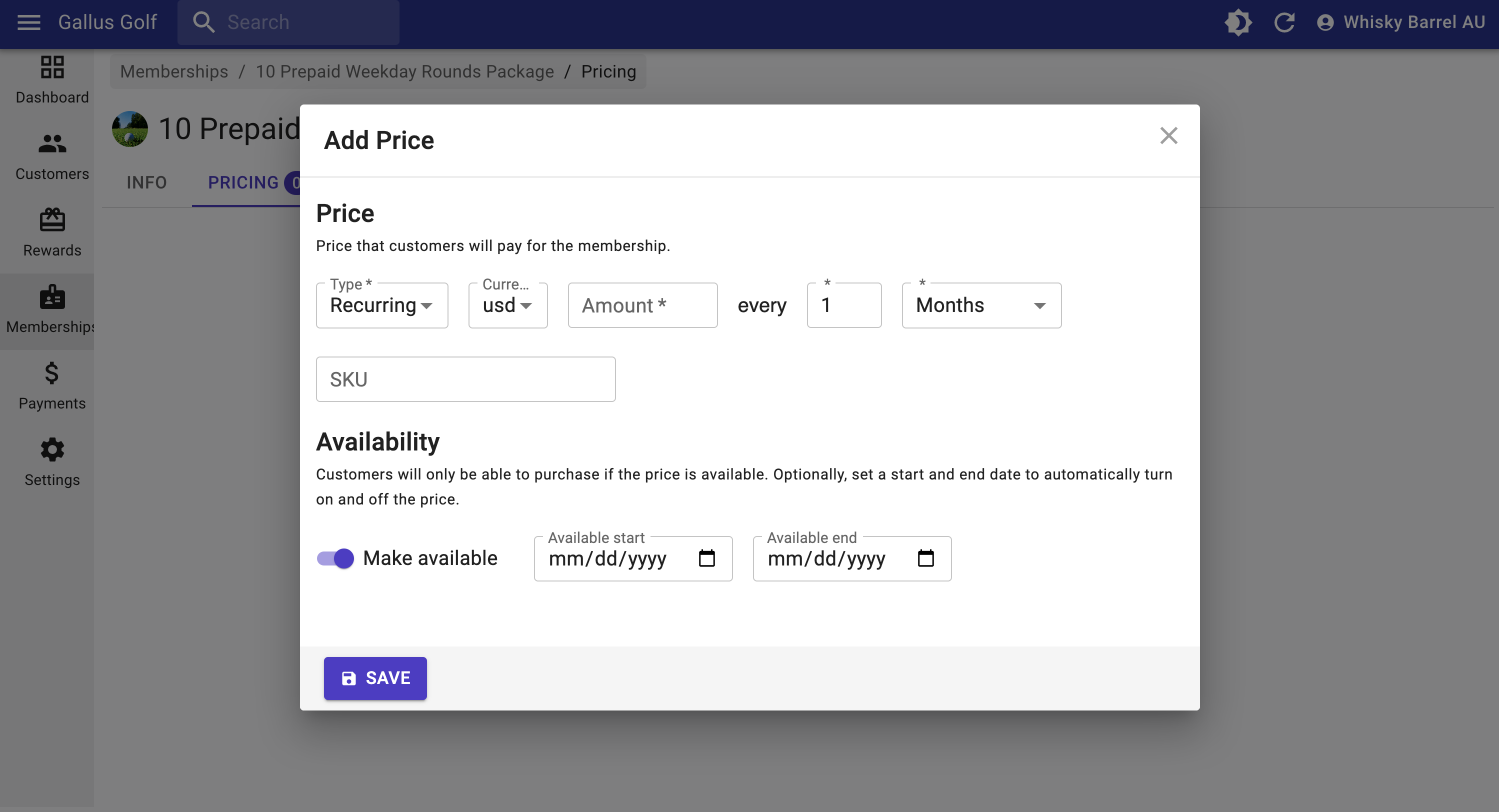Click the Available end date field
The image size is (1499, 812).
pos(852,559)
